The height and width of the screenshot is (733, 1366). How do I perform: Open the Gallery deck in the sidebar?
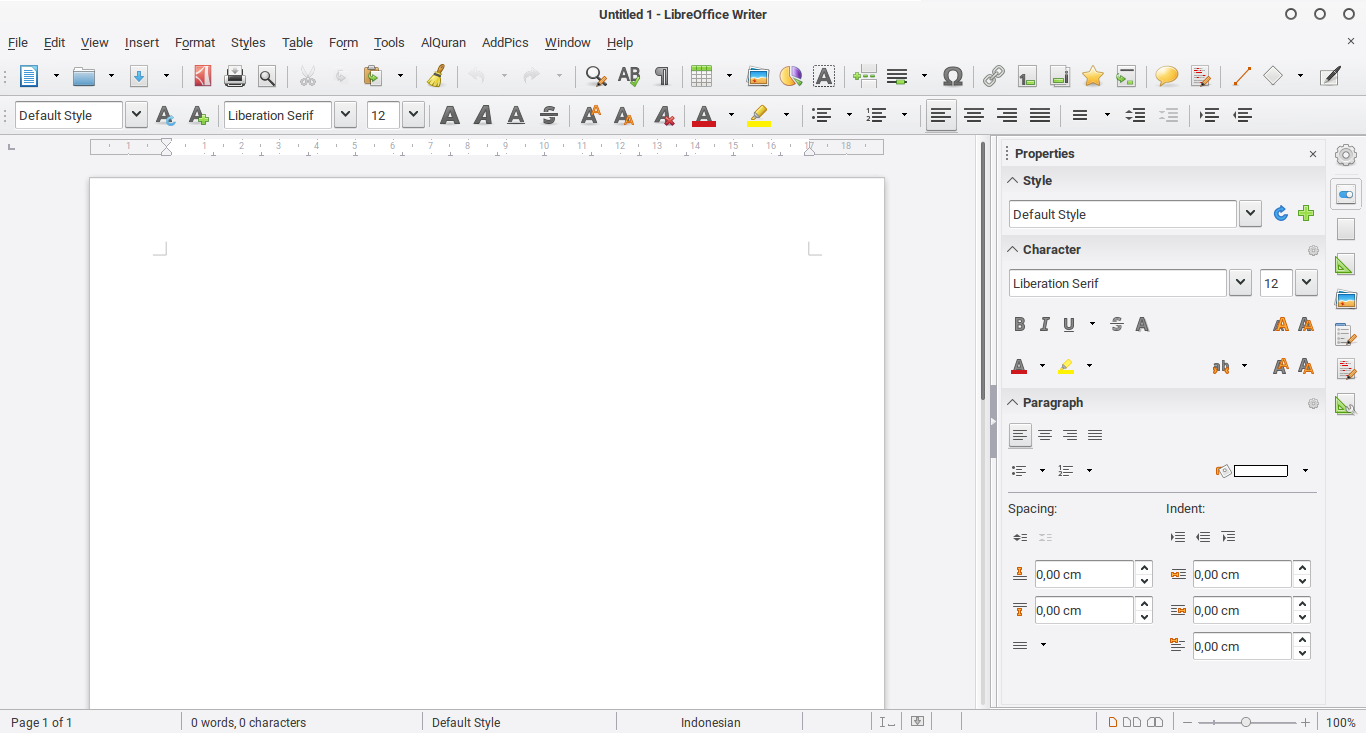tap(1345, 299)
